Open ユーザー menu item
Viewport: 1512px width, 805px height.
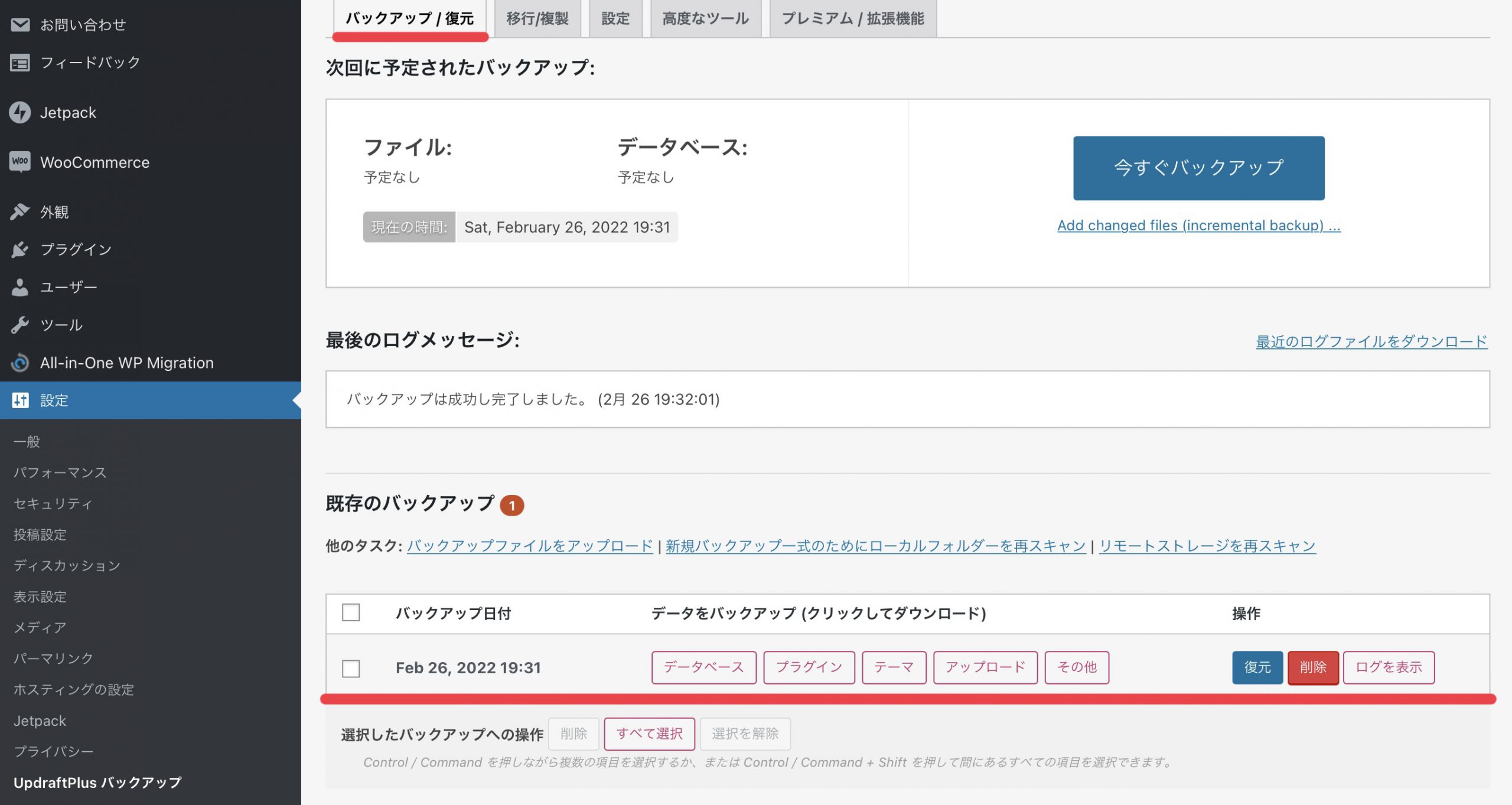click(x=151, y=287)
